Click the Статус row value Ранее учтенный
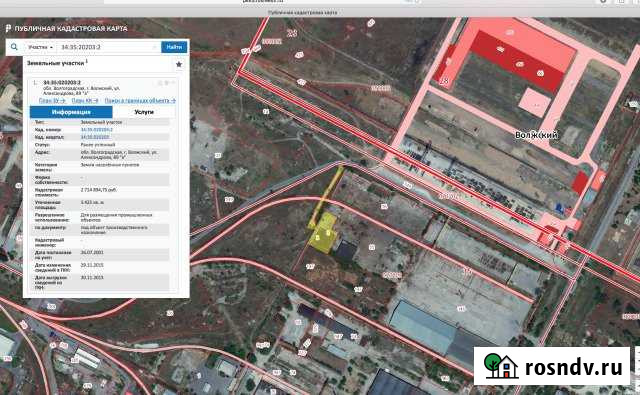Viewport: 640px width, 395px height. (98, 145)
